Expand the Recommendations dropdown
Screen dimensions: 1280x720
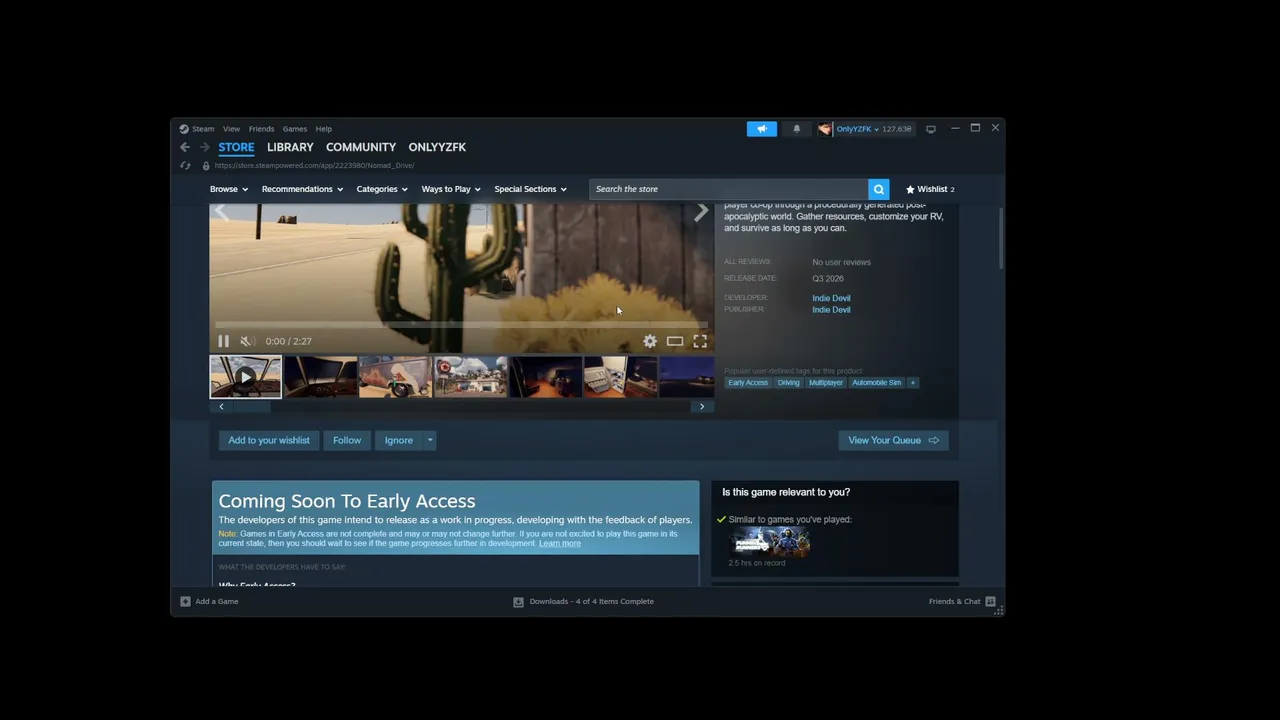pyautogui.click(x=302, y=189)
